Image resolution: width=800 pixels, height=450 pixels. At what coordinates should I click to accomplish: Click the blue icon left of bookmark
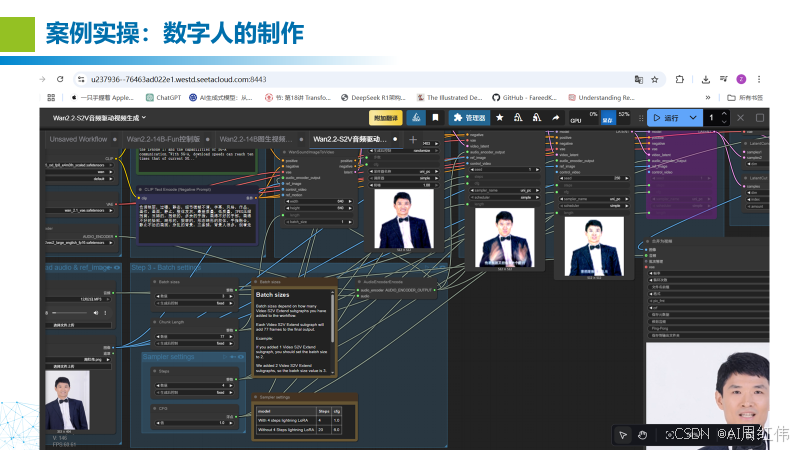[416, 118]
